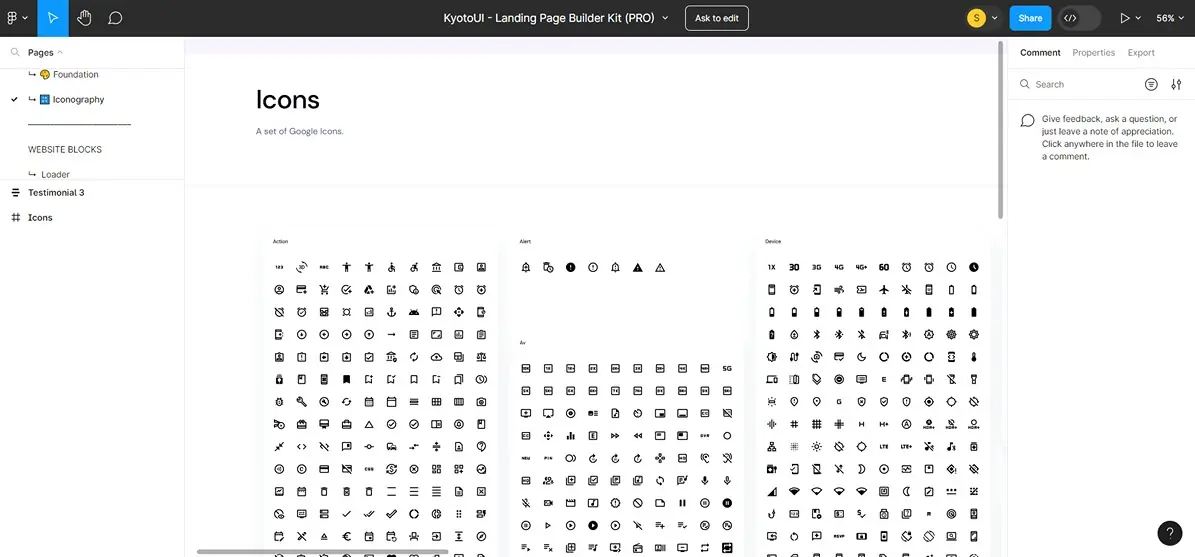Click the pages search magnifier icon
This screenshot has width=1195, height=557.
click(x=14, y=53)
